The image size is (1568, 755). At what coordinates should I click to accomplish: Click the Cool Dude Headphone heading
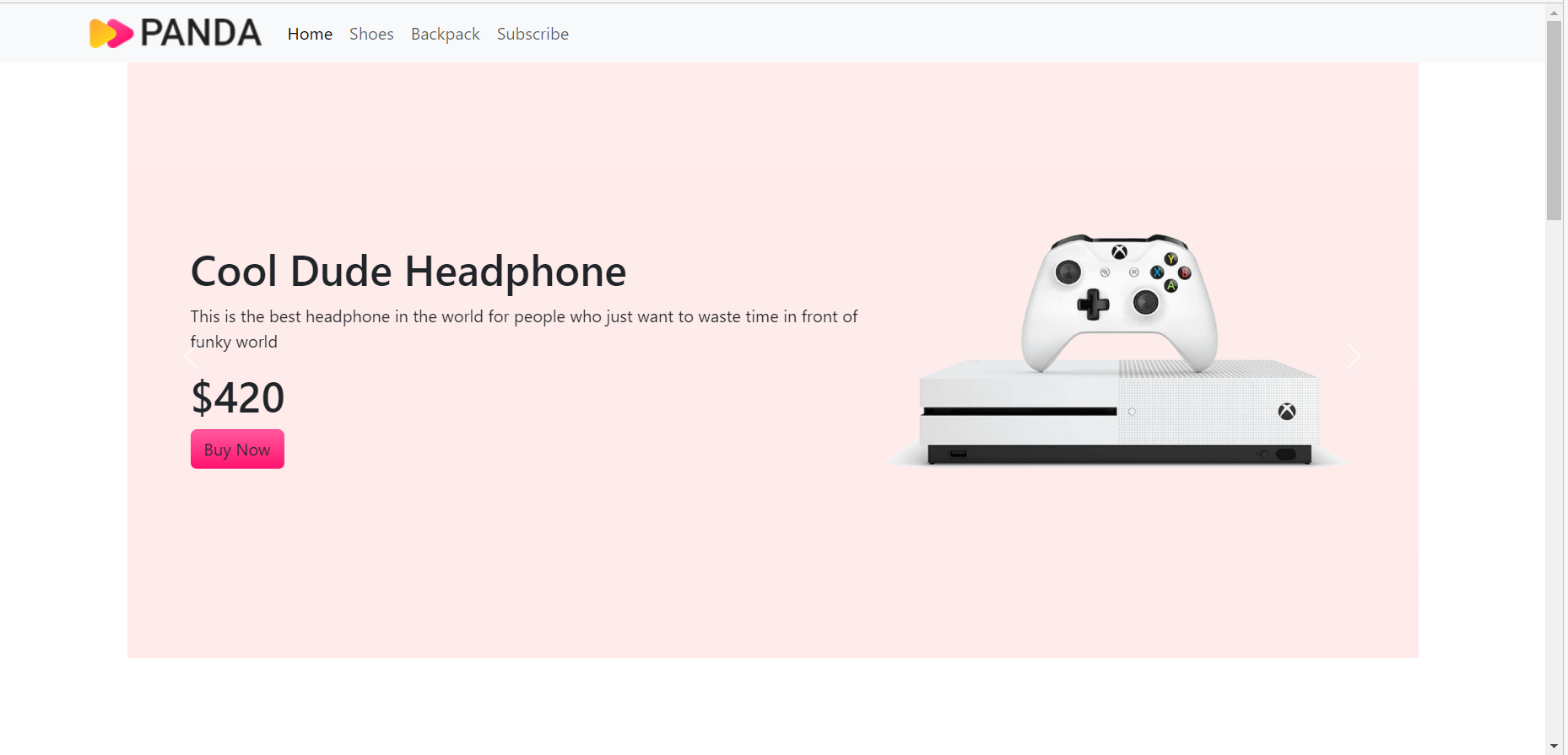coord(408,272)
